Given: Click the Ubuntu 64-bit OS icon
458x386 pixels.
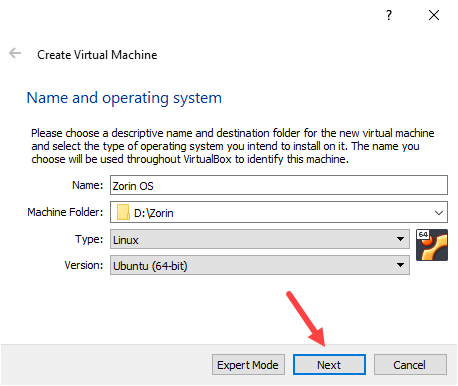Looking at the screenshot, I should tap(432, 245).
